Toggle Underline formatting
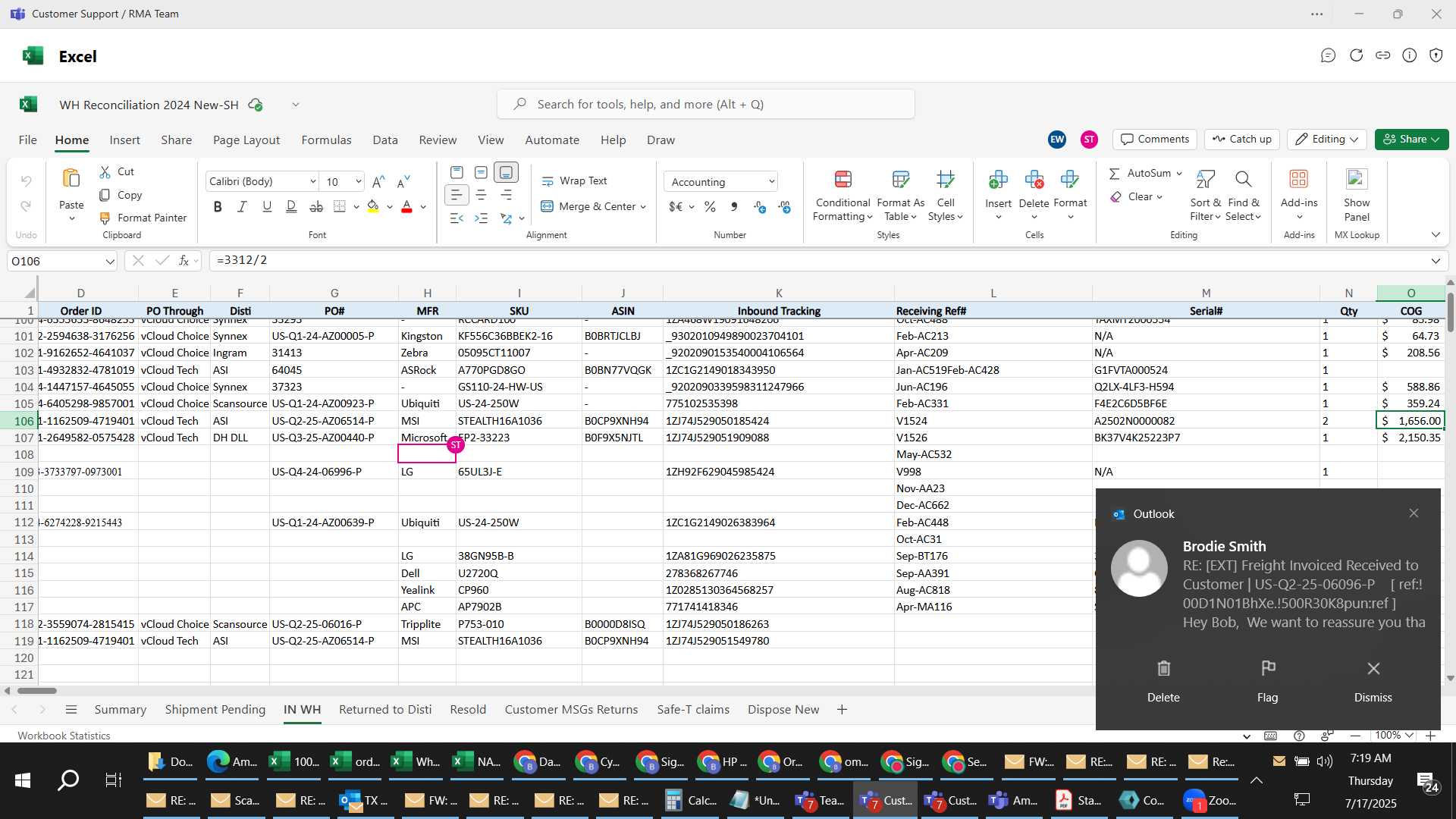Screen dimensions: 1456x819 tap(266, 206)
